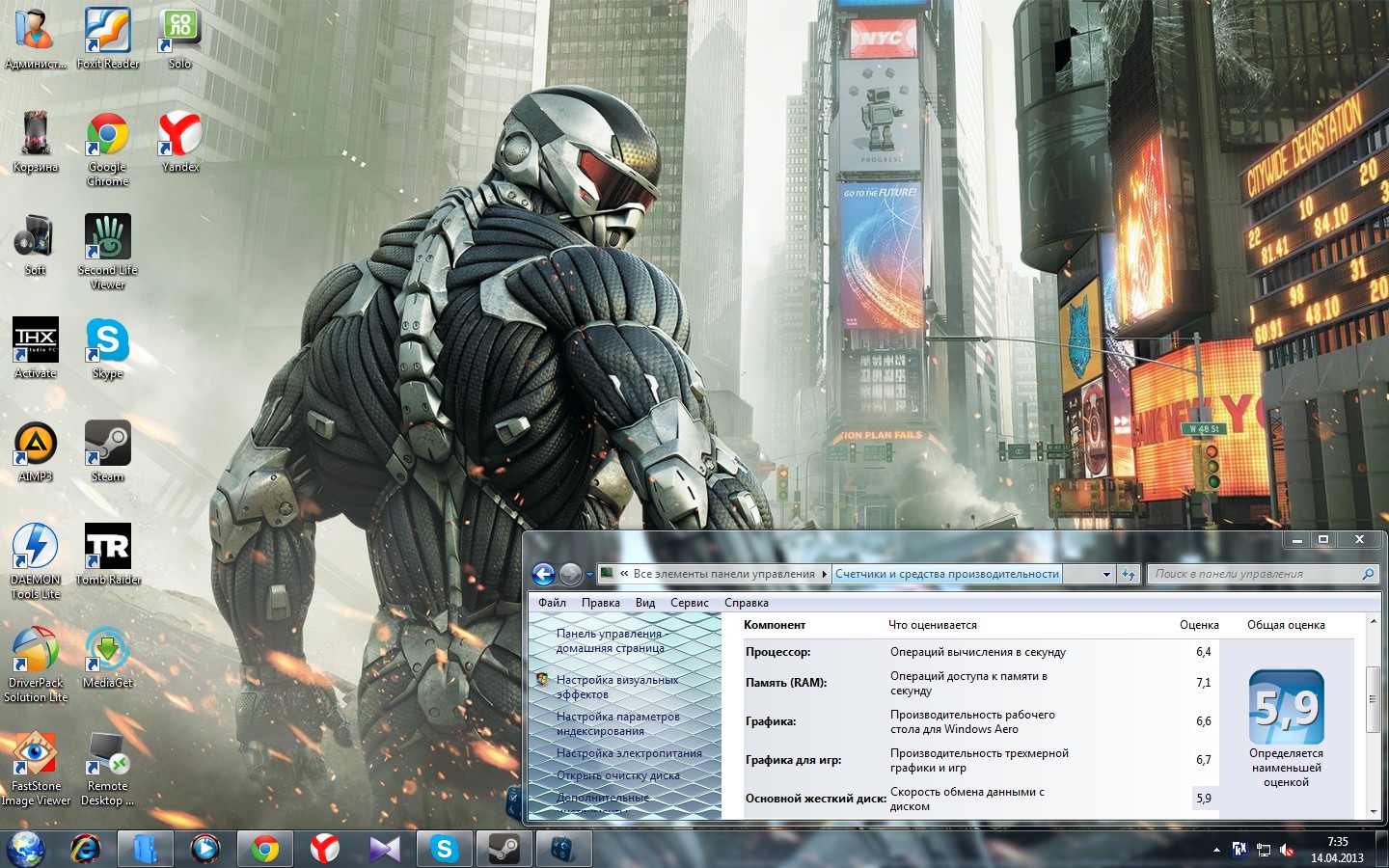Screen dimensions: 1389x868
Task: Click the Skype icon in the taskbar
Action: click(x=444, y=849)
